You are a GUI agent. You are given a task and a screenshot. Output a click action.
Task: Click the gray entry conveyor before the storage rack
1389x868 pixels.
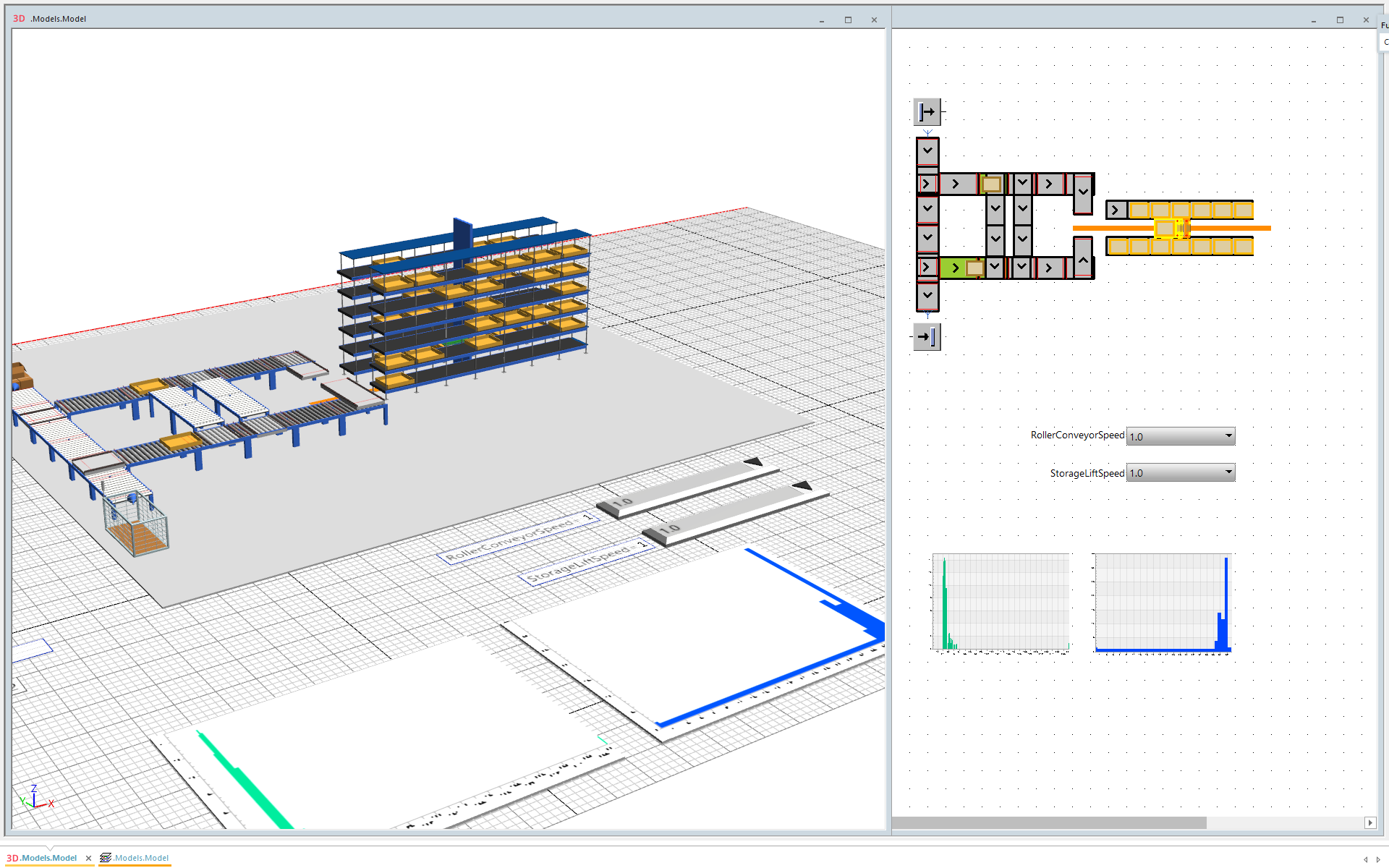pyautogui.click(x=1116, y=209)
